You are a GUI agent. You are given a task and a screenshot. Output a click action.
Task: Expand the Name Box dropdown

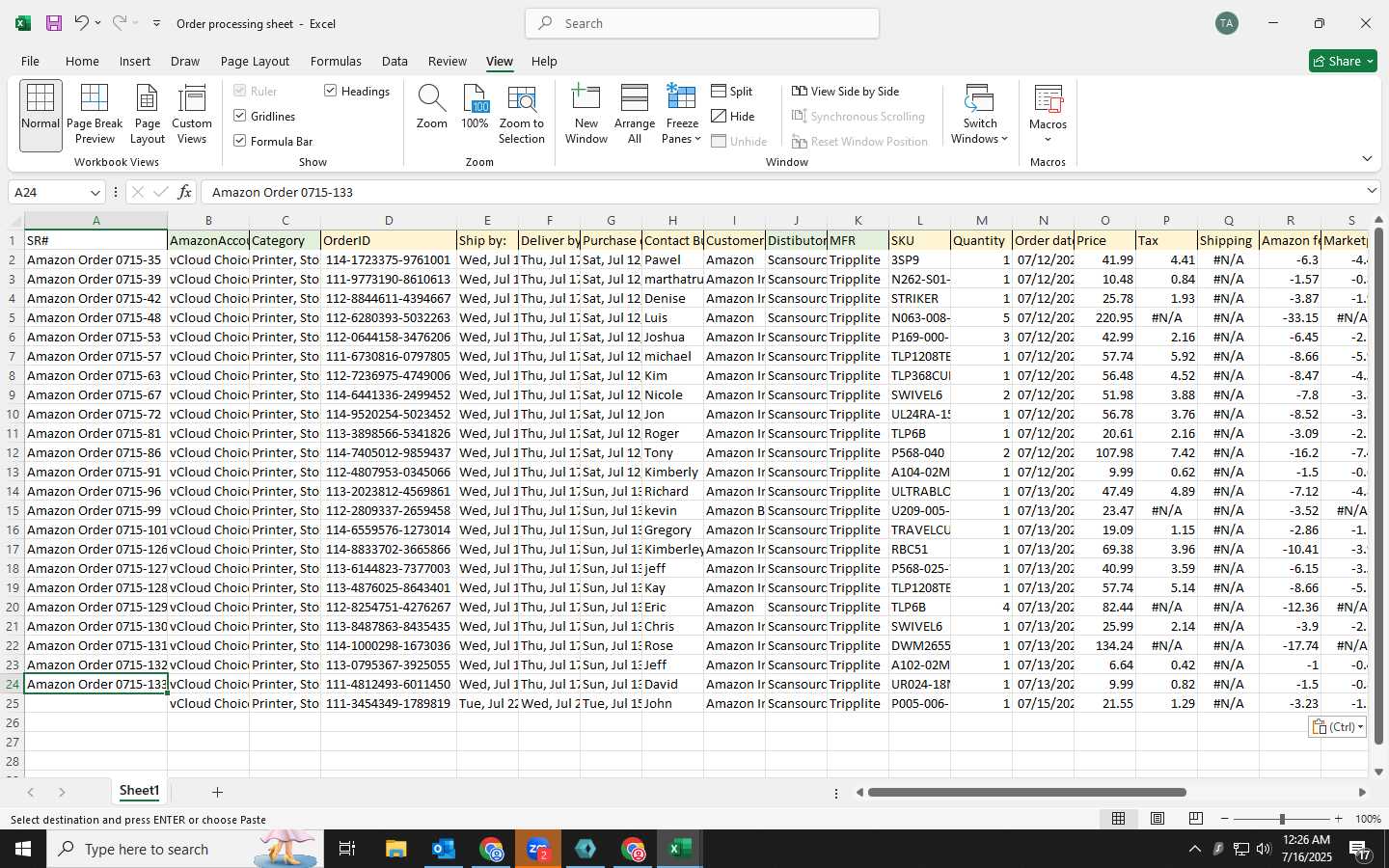pos(95,192)
